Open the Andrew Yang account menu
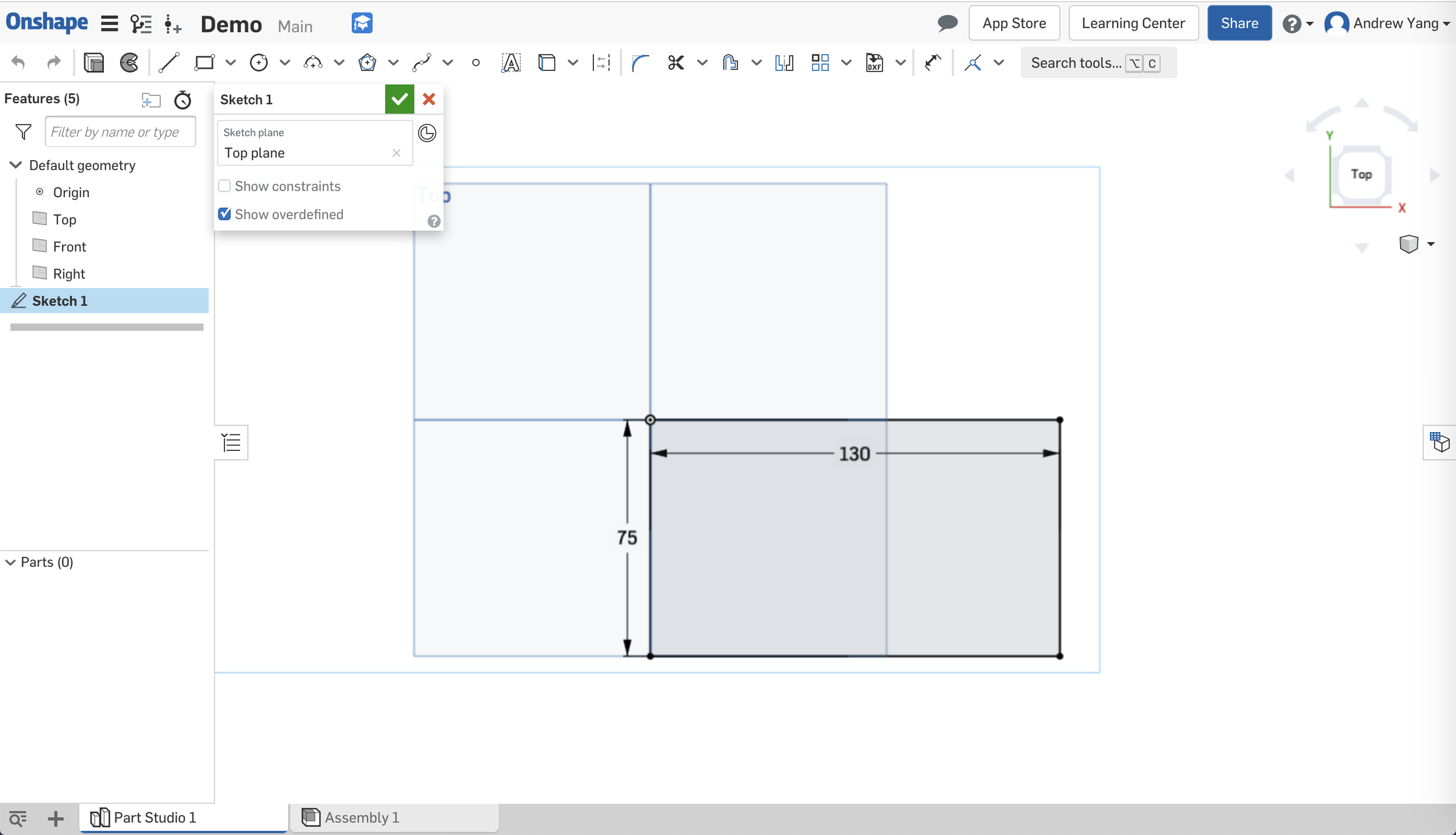 click(x=1388, y=23)
